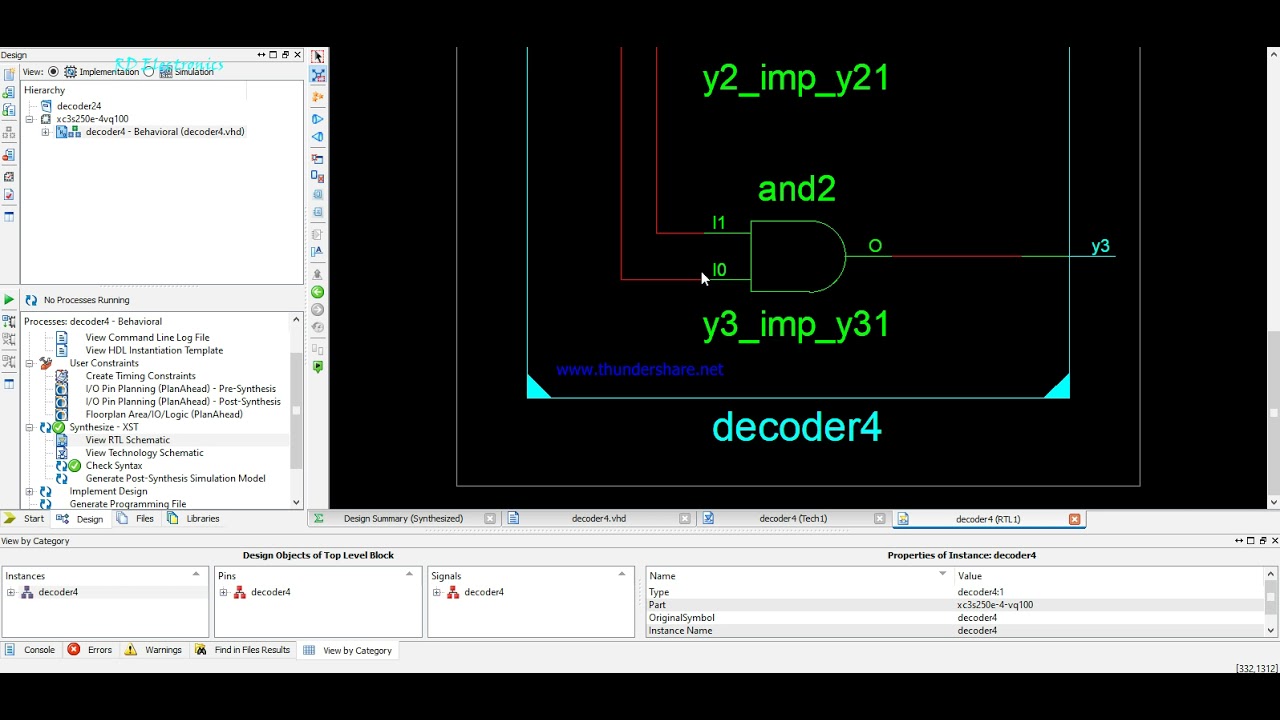Switch to the Files panel tab

click(x=136, y=519)
